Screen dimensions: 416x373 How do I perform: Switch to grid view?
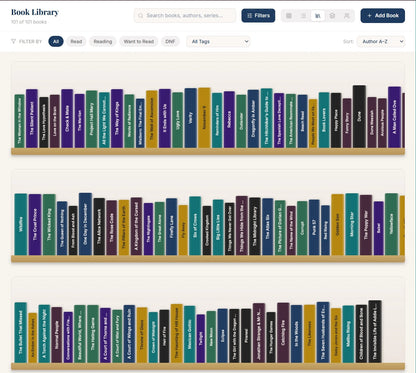[x=289, y=16]
